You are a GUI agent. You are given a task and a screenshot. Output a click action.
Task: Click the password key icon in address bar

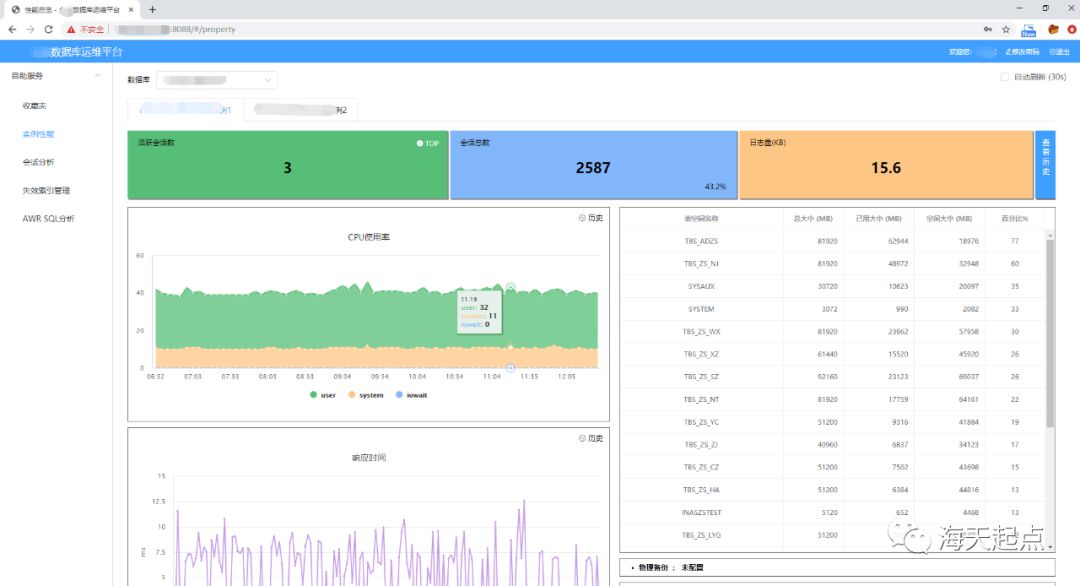click(988, 30)
